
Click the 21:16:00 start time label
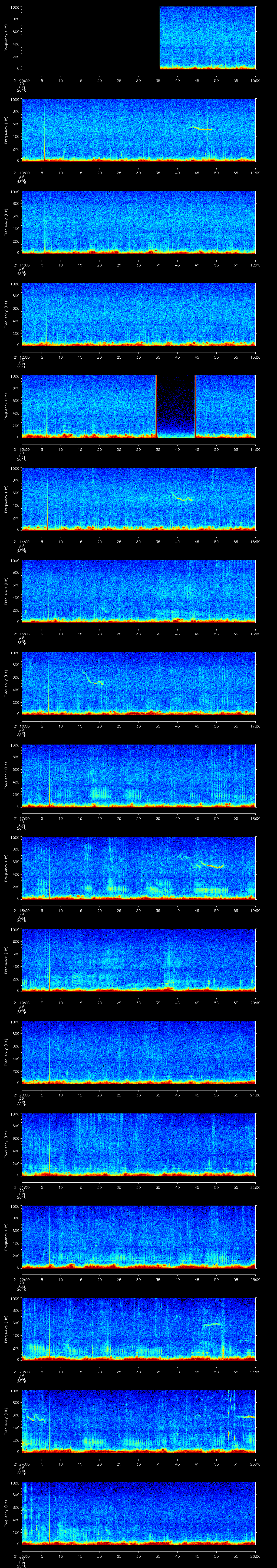[21, 726]
